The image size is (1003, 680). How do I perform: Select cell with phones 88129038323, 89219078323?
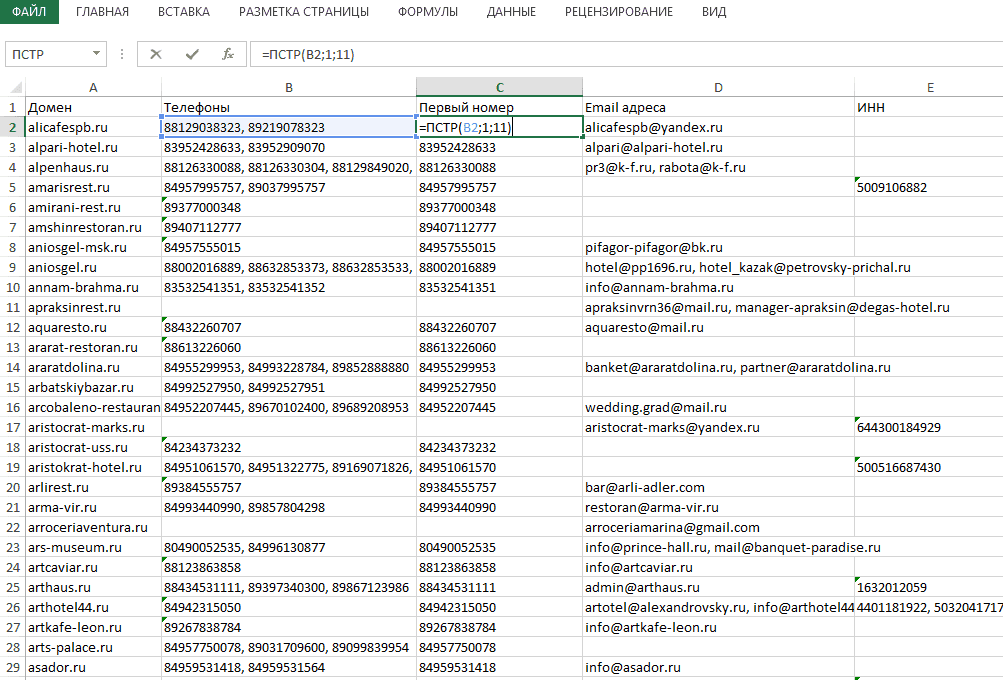click(288, 127)
